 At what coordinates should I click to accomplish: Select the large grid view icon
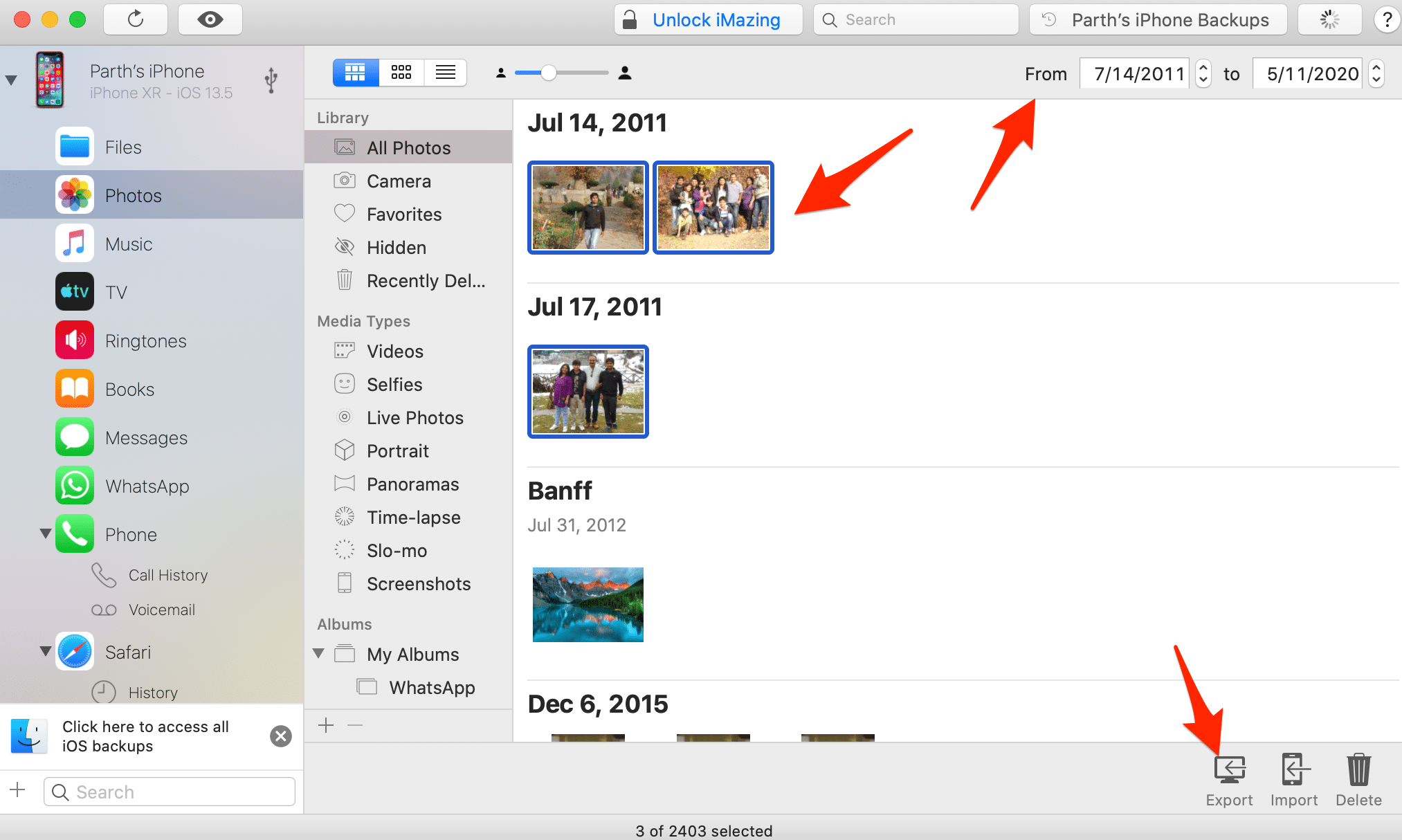(x=353, y=72)
